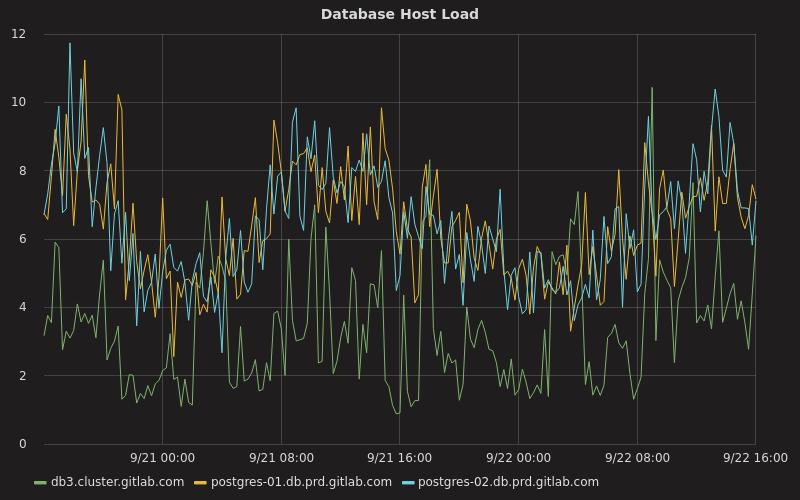Click the 0 value on the y-axis

pyautogui.click(x=23, y=444)
